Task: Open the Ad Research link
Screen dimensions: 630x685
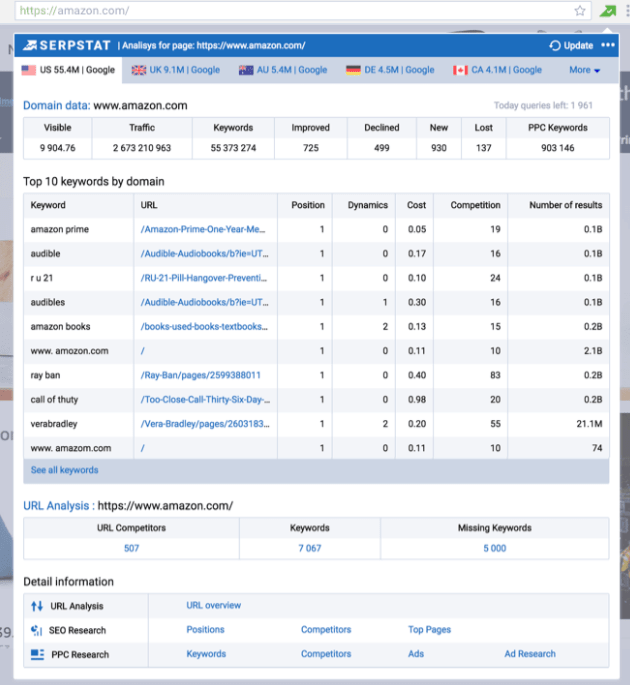Action: tap(530, 654)
